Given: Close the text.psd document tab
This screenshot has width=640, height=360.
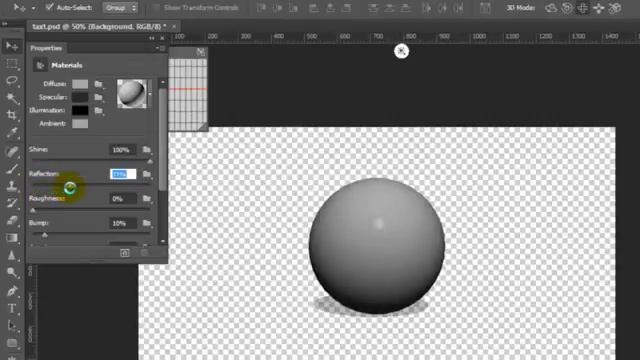Looking at the screenshot, I should point(174,27).
